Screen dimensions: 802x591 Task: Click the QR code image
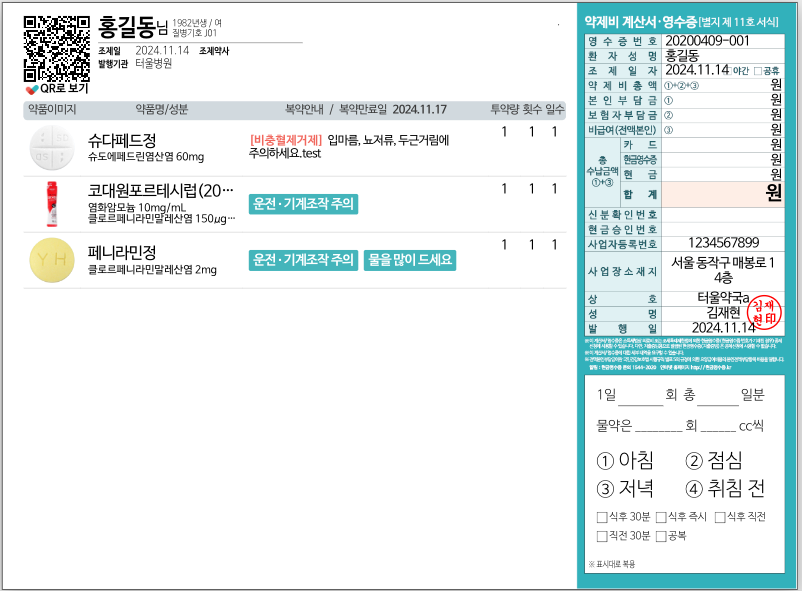56,47
